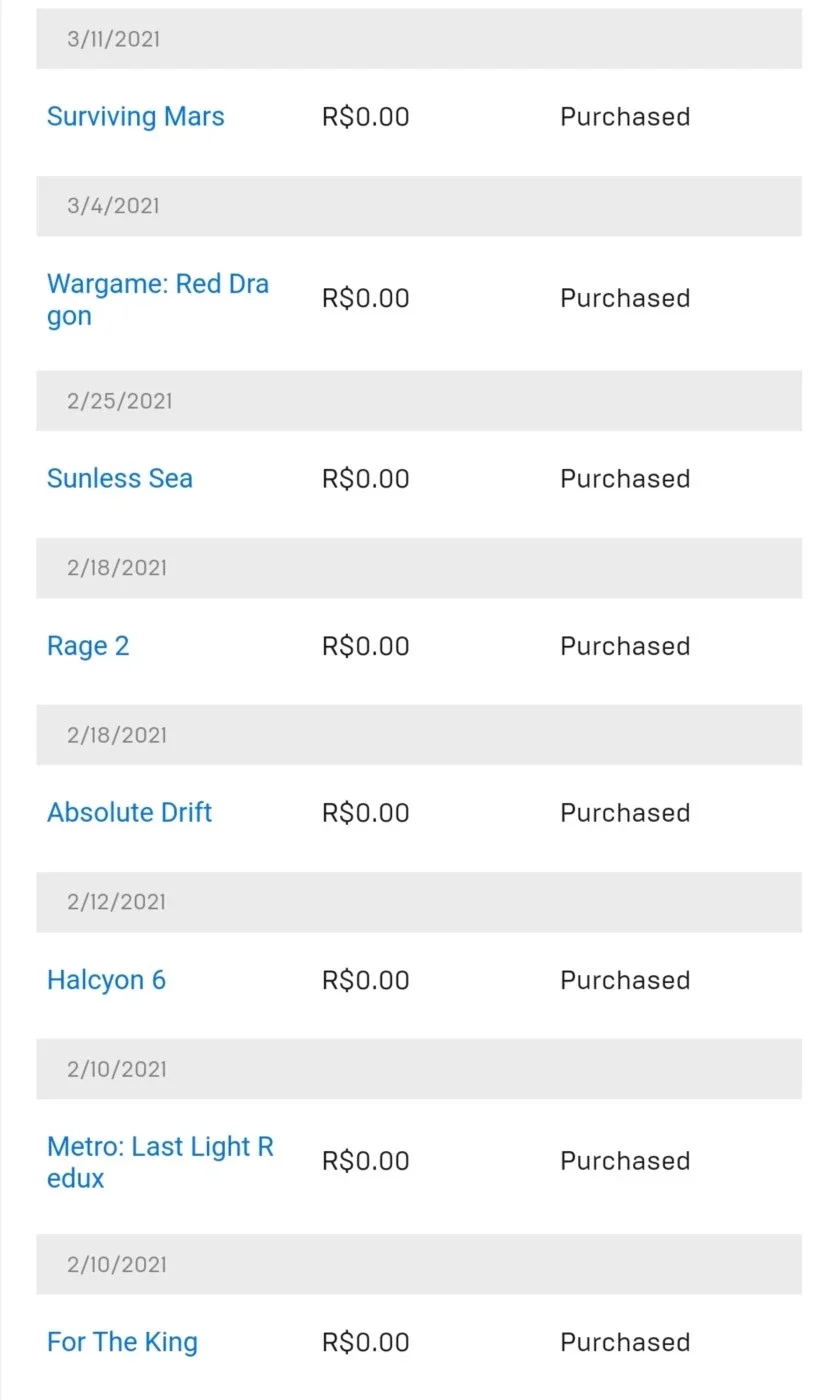837x1400 pixels.
Task: Open the Sunless Sea link
Action: coord(119,479)
